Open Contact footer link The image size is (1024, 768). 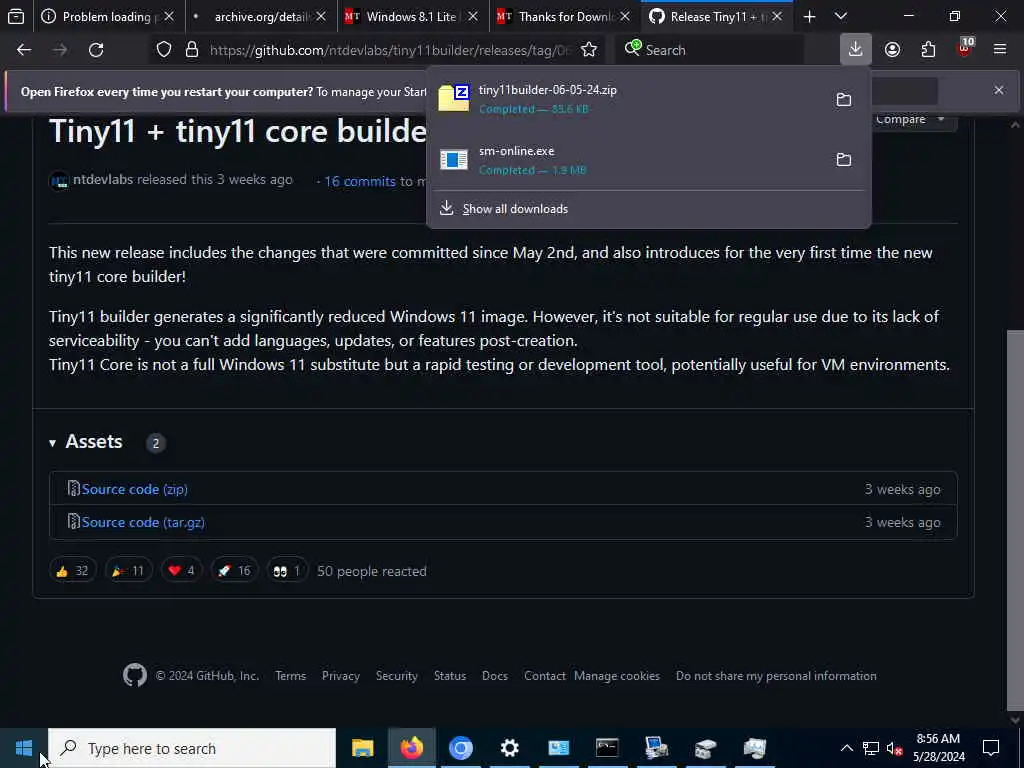click(x=545, y=676)
